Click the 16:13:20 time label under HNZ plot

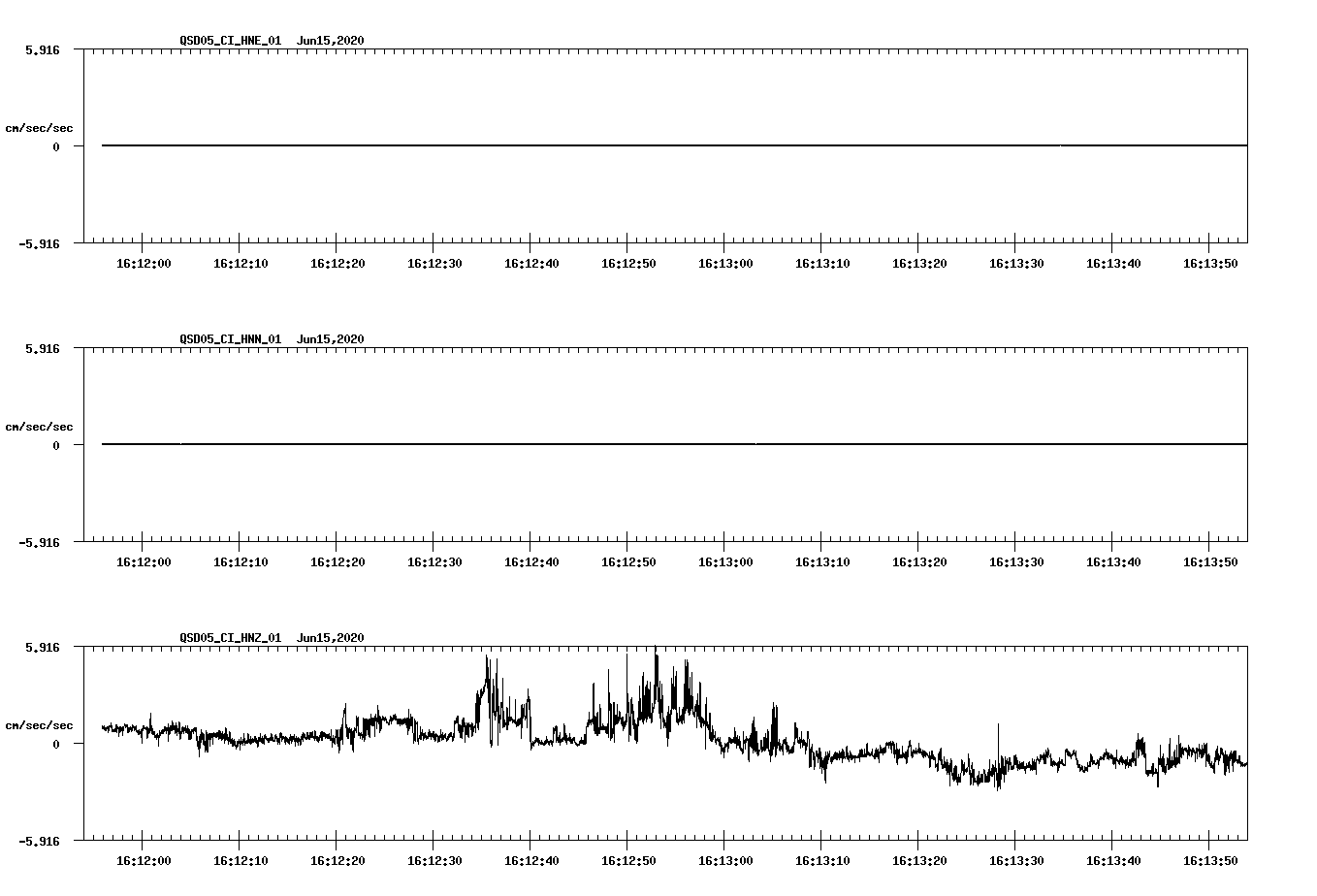(919, 861)
